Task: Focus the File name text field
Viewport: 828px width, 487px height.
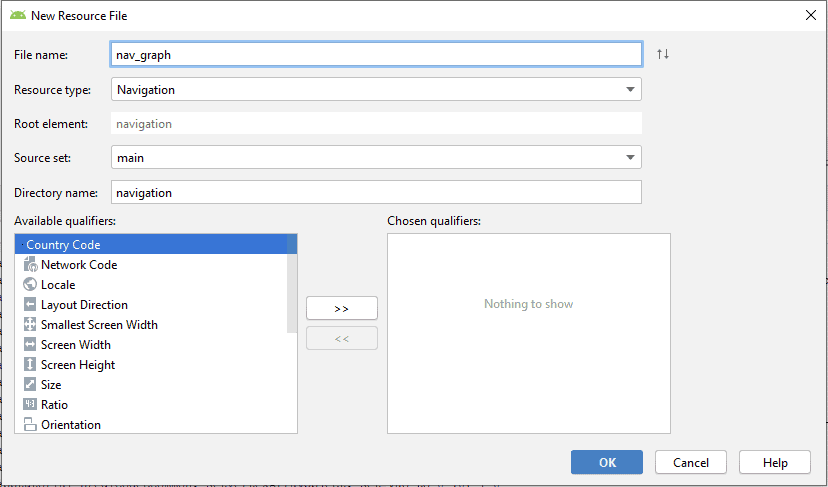Action: click(x=376, y=54)
